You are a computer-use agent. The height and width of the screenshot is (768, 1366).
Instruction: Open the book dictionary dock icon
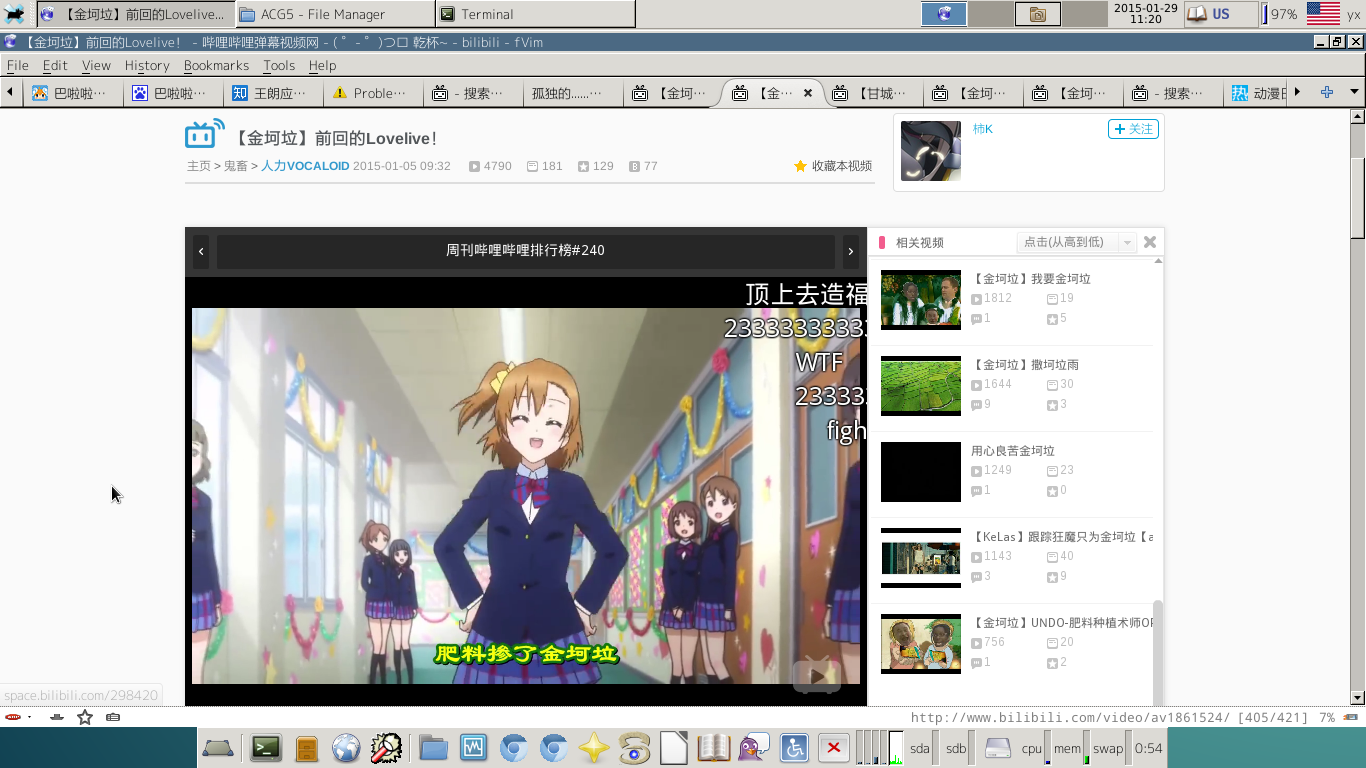pyautogui.click(x=713, y=748)
